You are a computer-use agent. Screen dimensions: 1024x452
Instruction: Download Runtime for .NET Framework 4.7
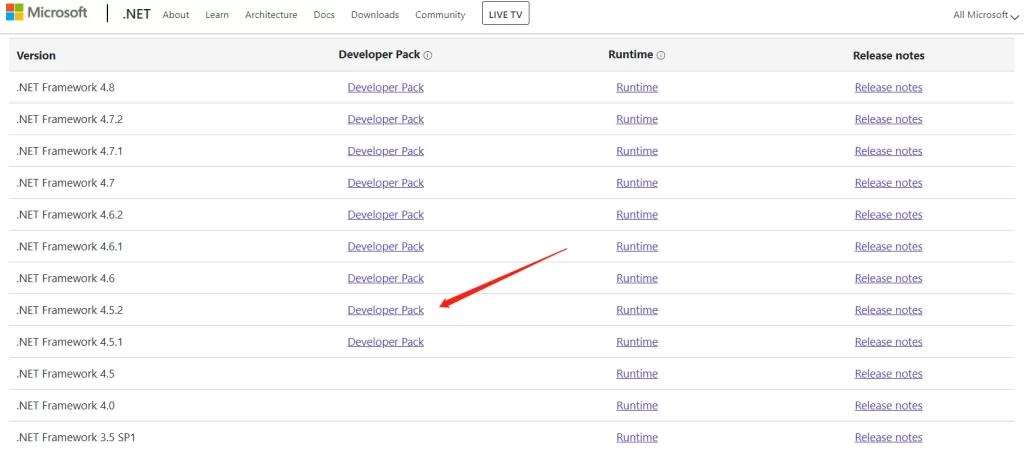637,183
